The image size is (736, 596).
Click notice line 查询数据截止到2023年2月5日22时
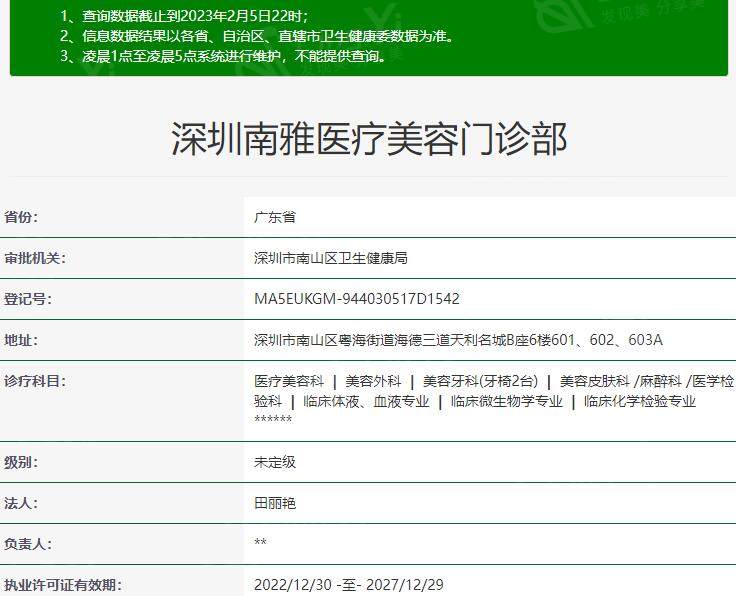[184, 16]
